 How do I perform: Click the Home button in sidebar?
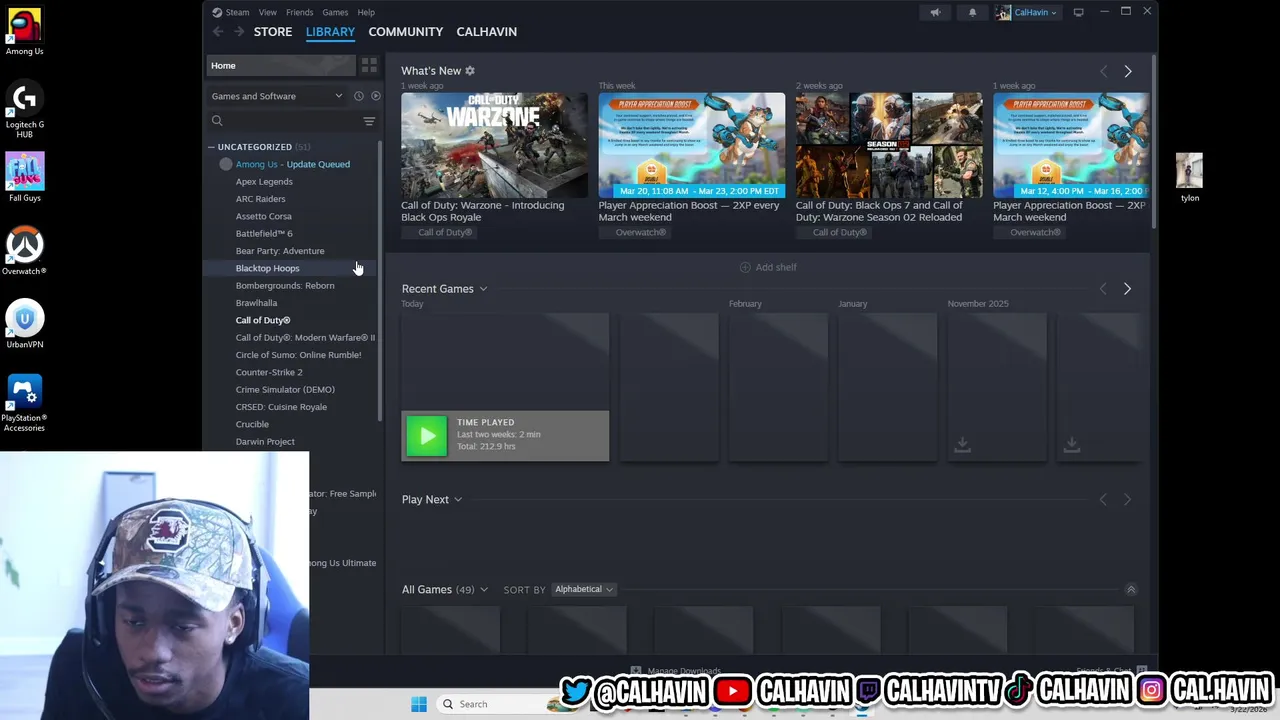point(280,66)
